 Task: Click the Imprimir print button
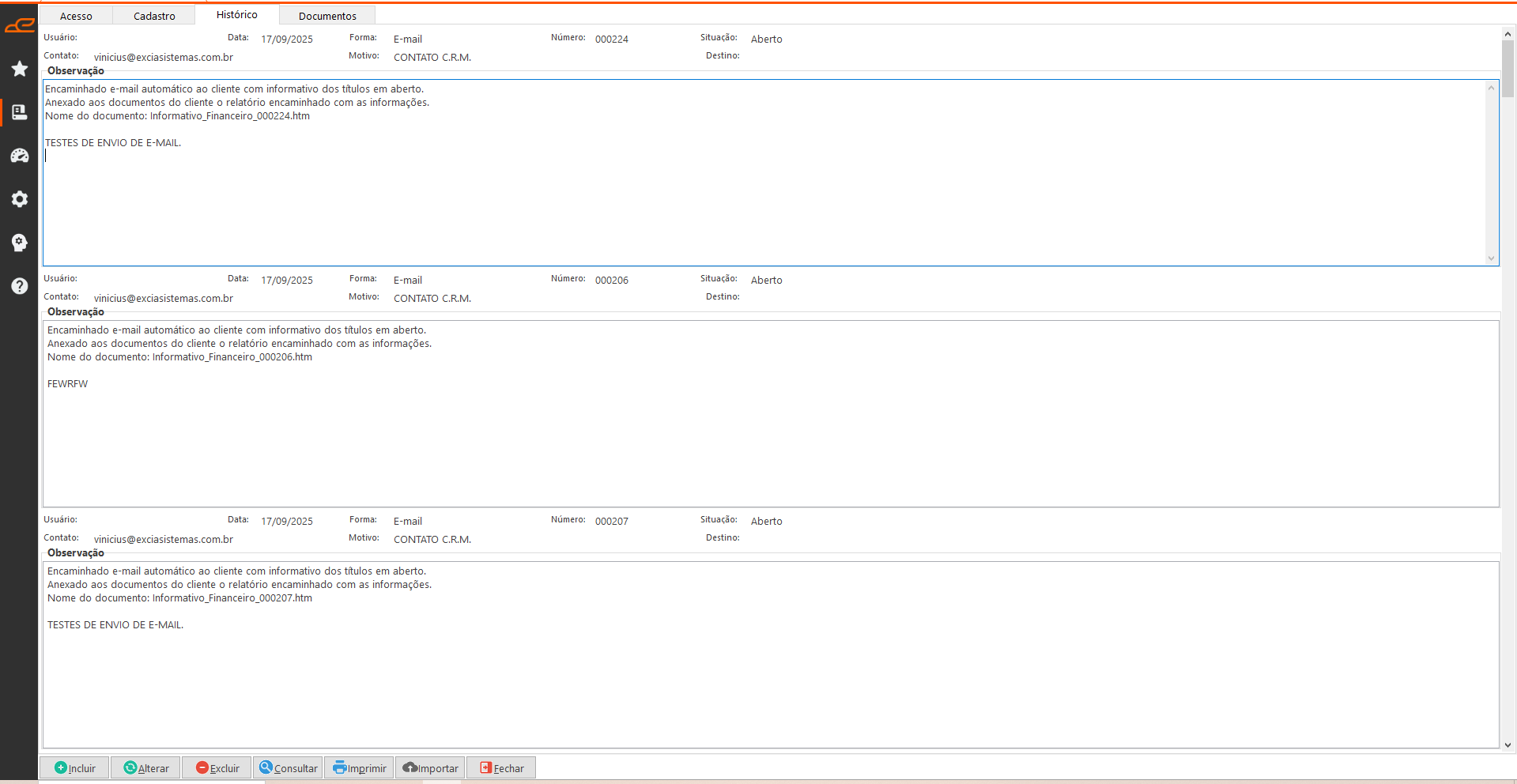point(360,768)
